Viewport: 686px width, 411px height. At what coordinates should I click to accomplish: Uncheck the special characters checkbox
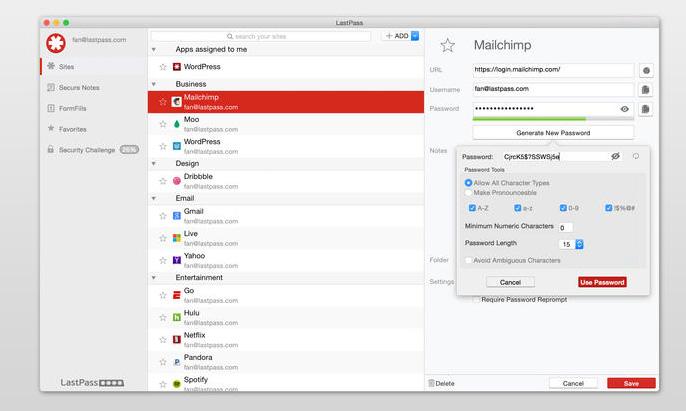tap(609, 208)
